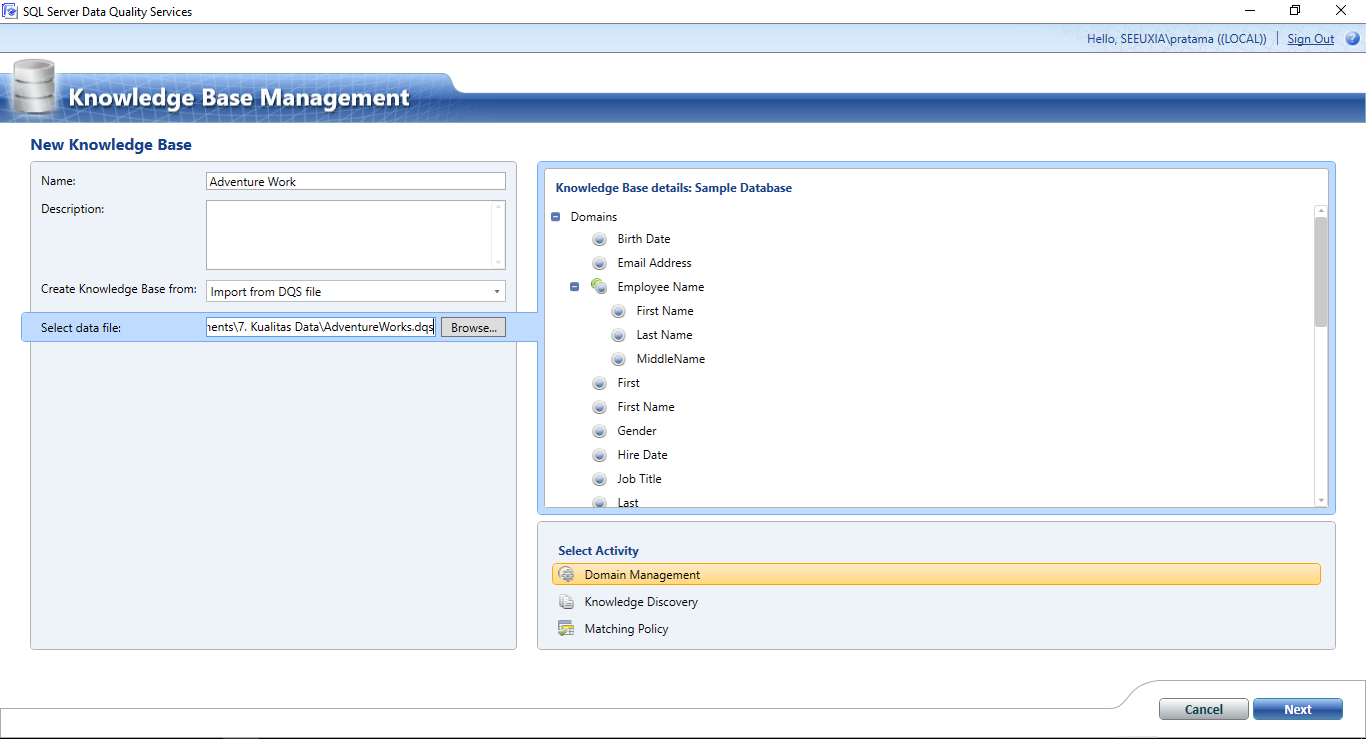Image resolution: width=1366 pixels, height=739 pixels.
Task: Select MiddleName under Employee Name
Action: (x=670, y=359)
